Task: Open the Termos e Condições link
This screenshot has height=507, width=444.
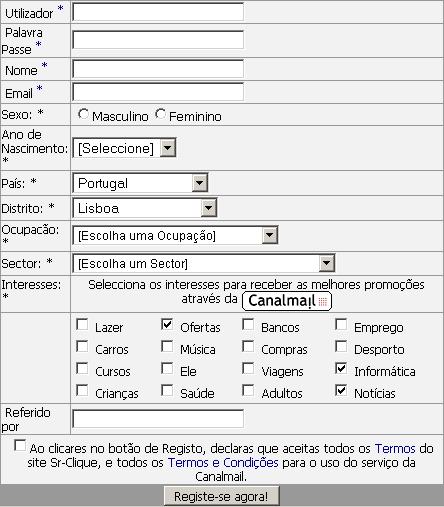Action: point(223,463)
